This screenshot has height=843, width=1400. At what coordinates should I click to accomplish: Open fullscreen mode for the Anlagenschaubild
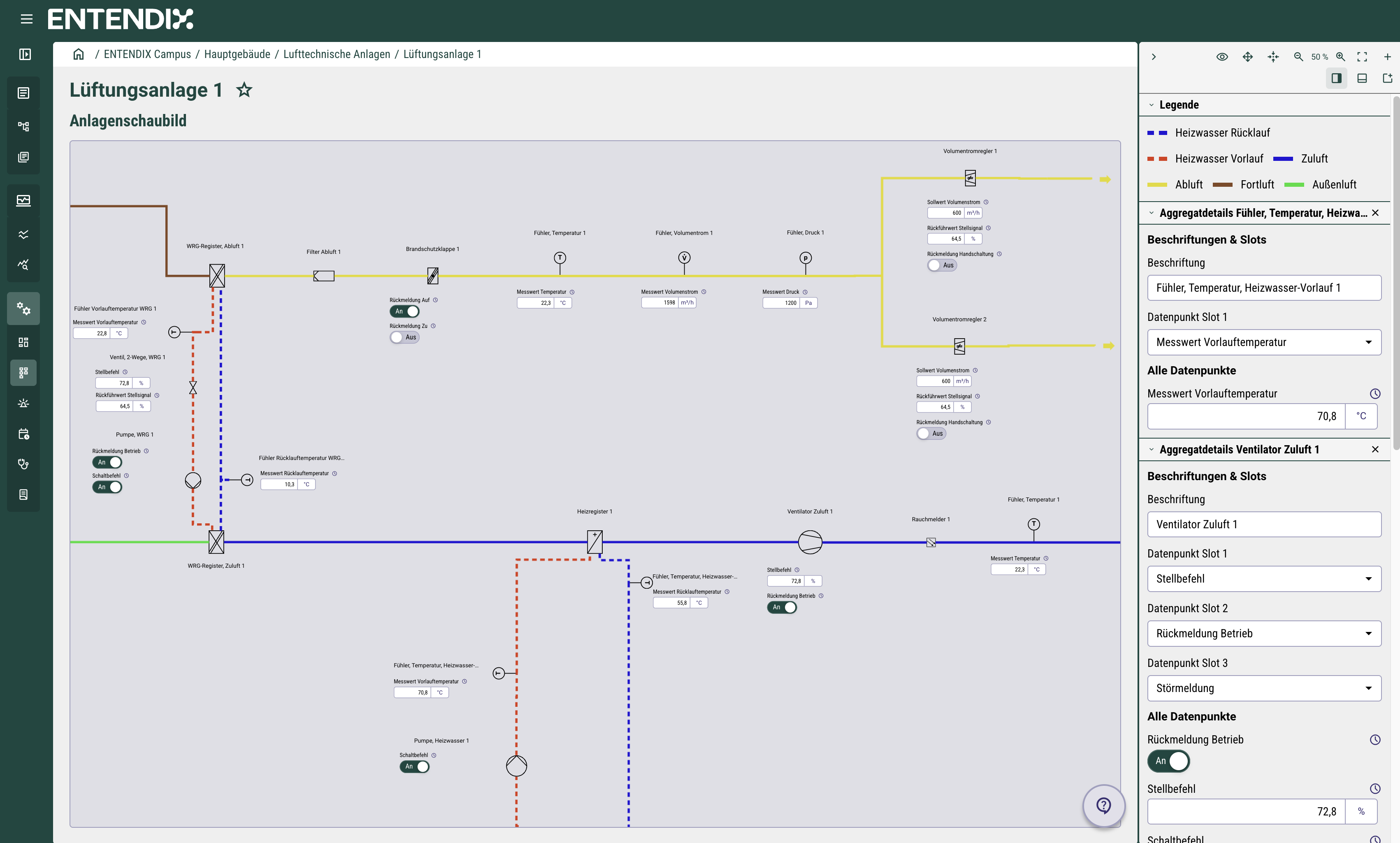(x=1362, y=56)
